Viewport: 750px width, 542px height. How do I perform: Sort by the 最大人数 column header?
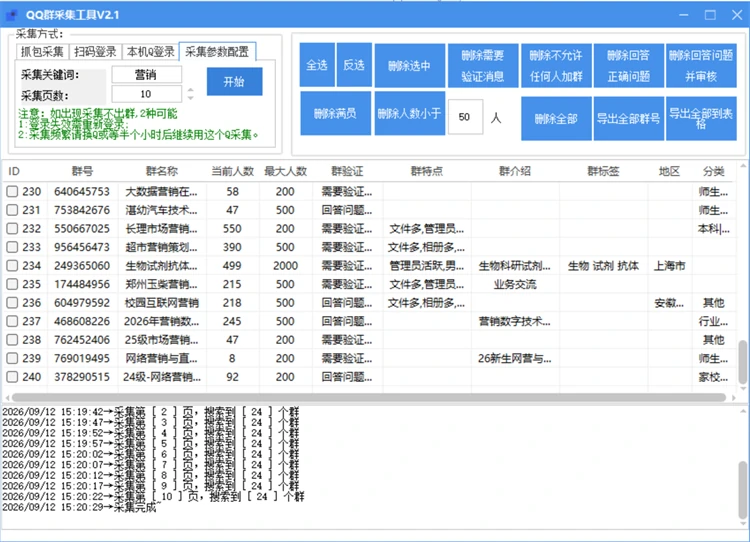point(286,171)
